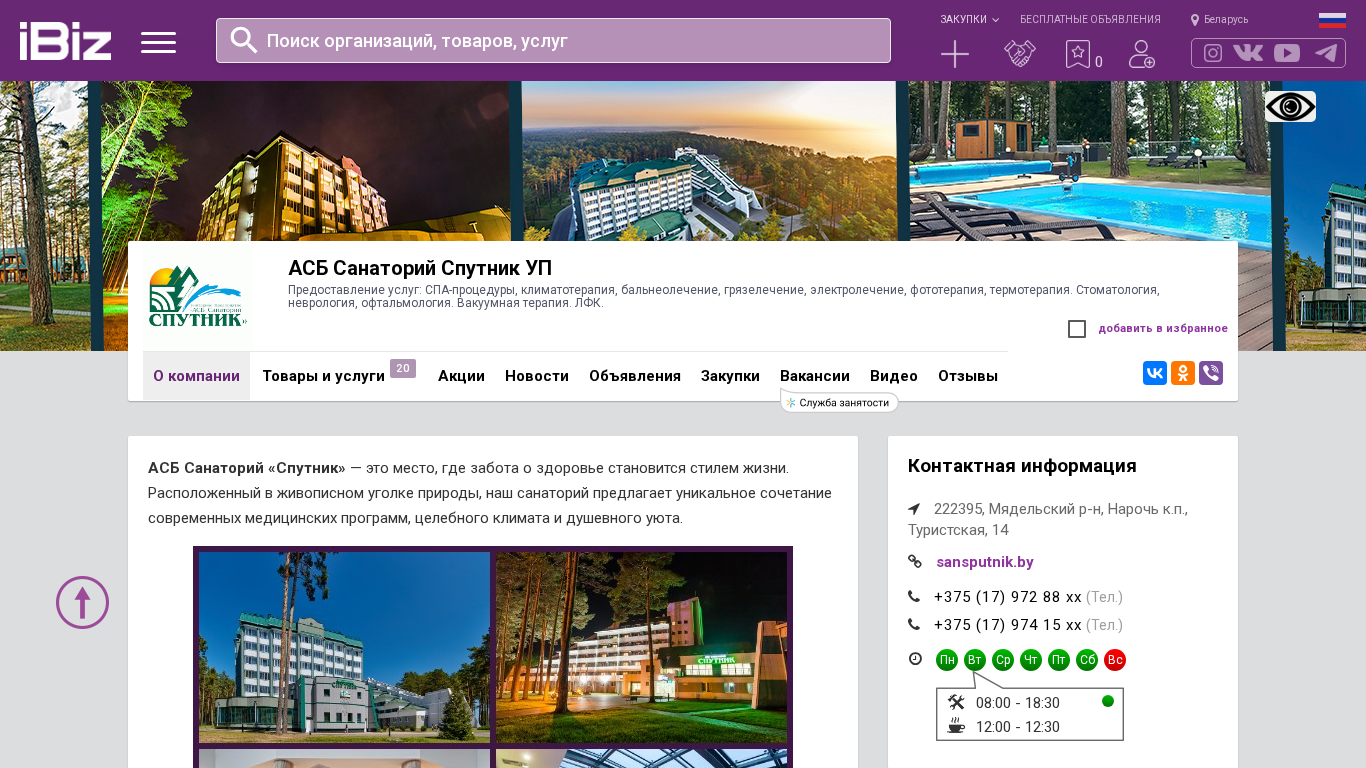Viewport: 1366px width, 768px height.
Task: Open the iBiz home logo
Action: [x=65, y=41]
